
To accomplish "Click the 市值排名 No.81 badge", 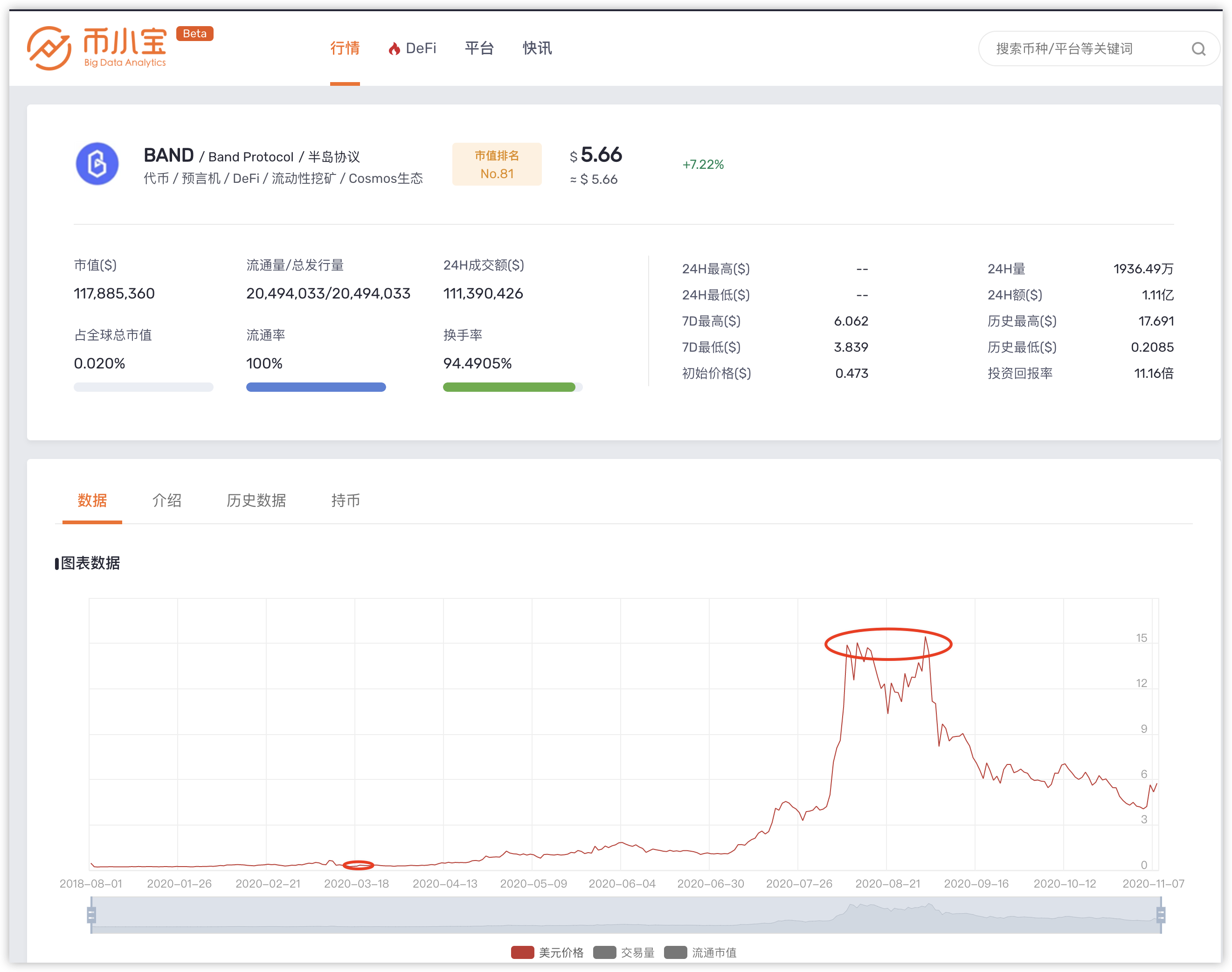I will pyautogui.click(x=497, y=165).
